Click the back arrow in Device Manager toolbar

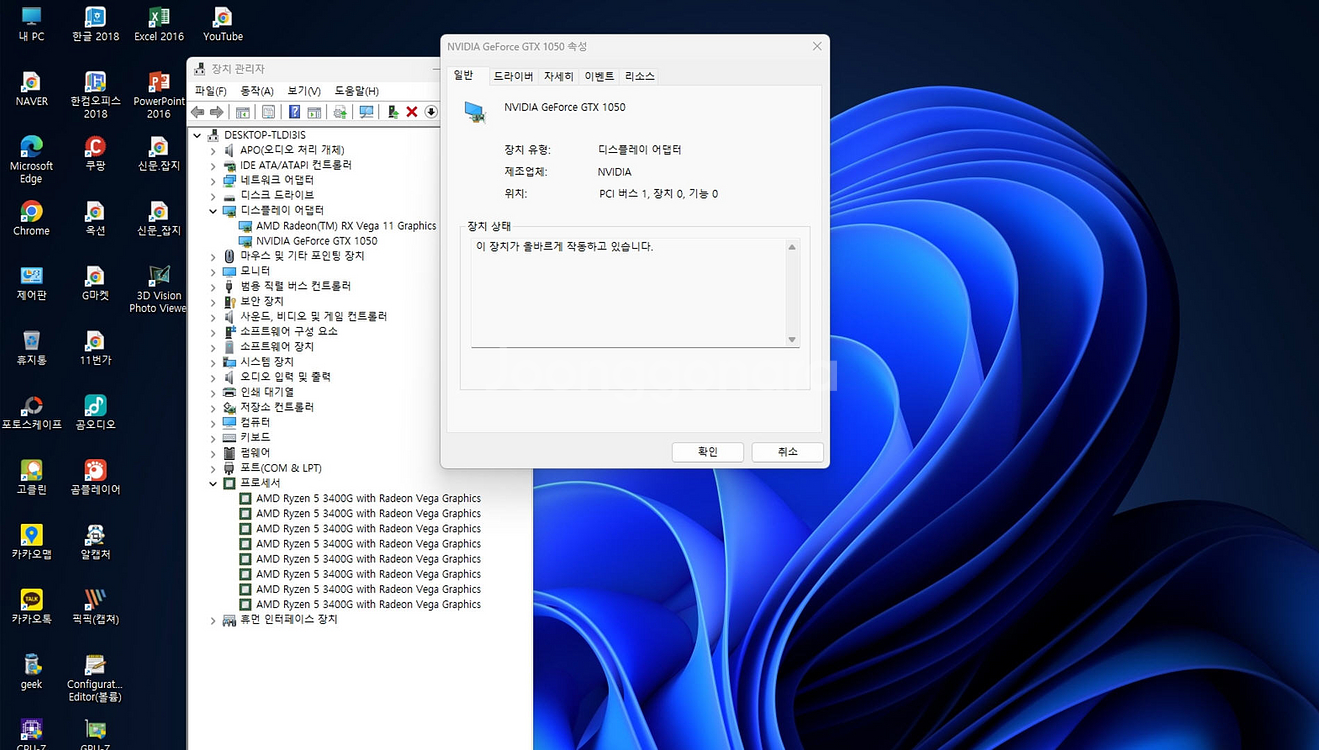click(198, 112)
